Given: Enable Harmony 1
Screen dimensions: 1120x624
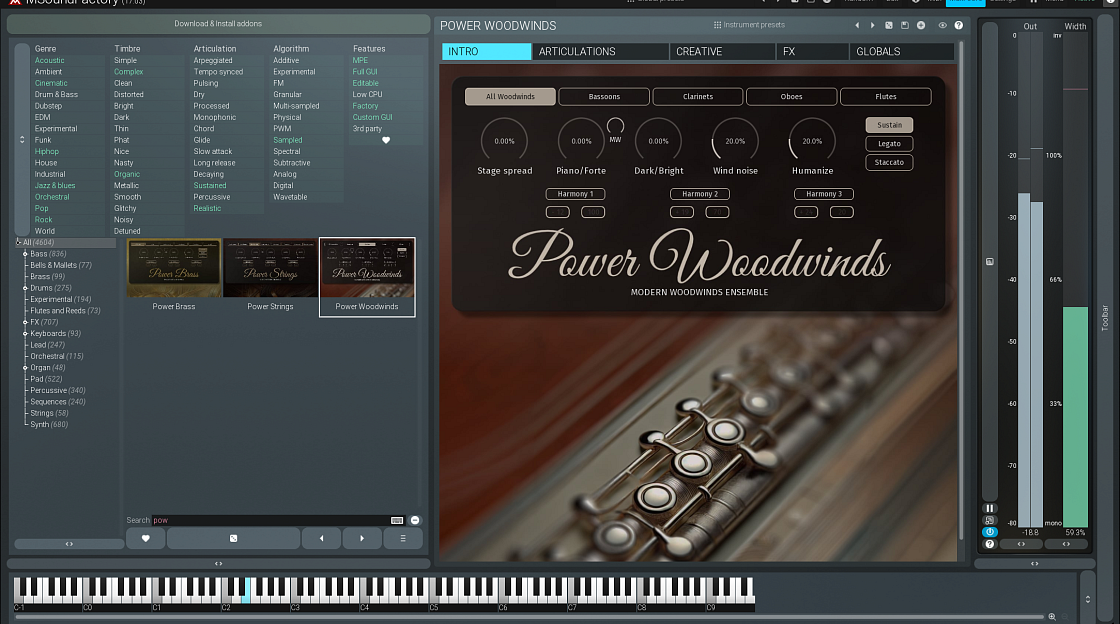Looking at the screenshot, I should [x=575, y=194].
